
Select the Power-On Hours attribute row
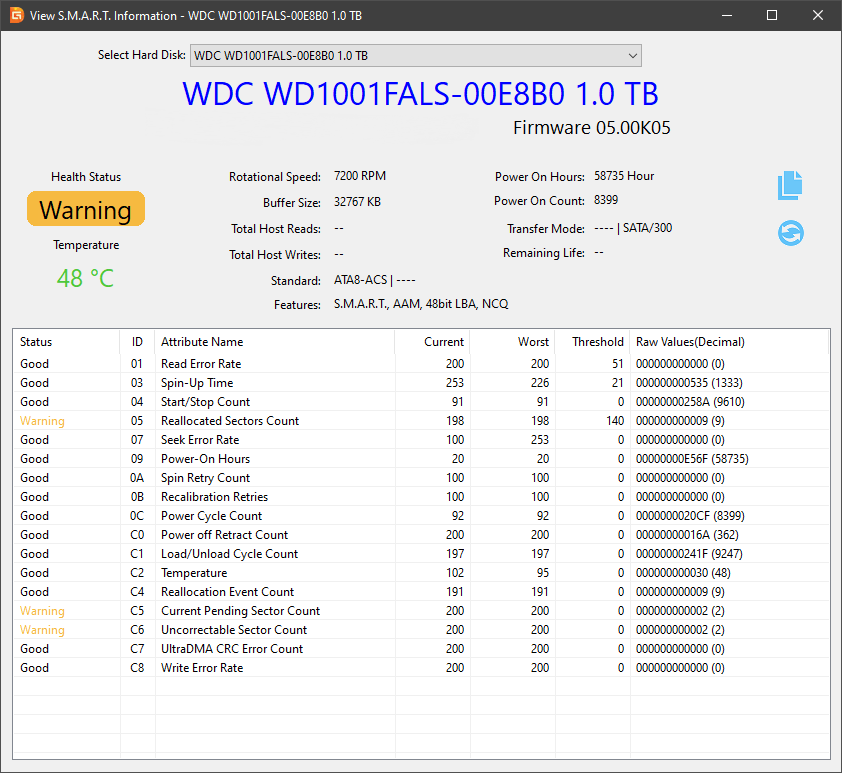click(421, 459)
